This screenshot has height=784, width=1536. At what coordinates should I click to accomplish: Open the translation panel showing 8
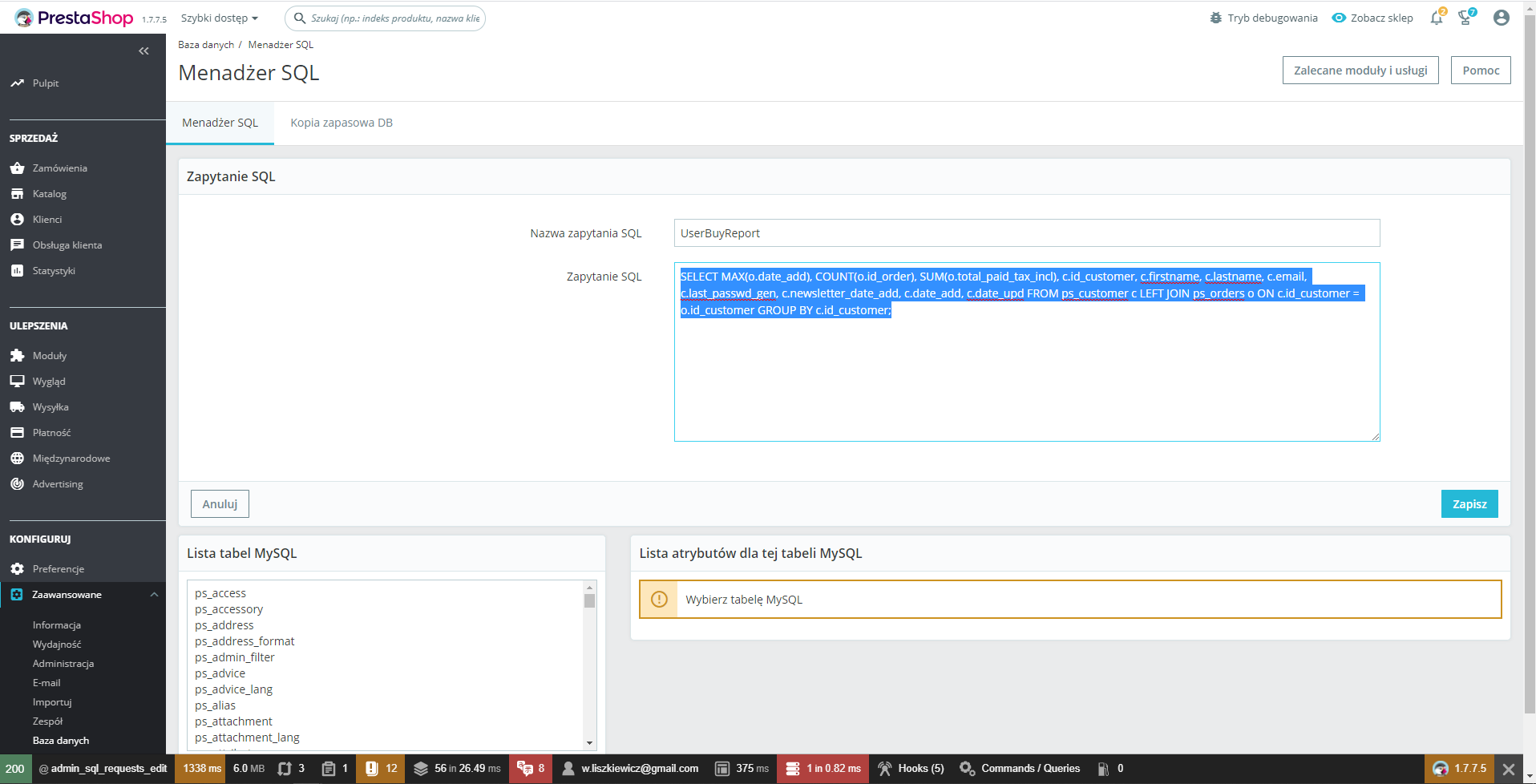[531, 769]
